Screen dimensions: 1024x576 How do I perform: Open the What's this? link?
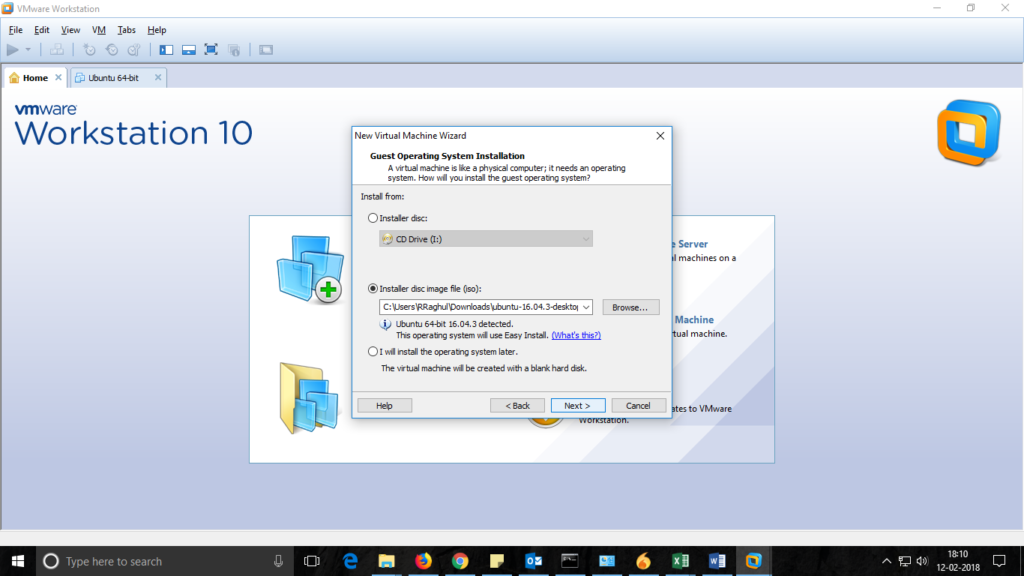(576, 335)
